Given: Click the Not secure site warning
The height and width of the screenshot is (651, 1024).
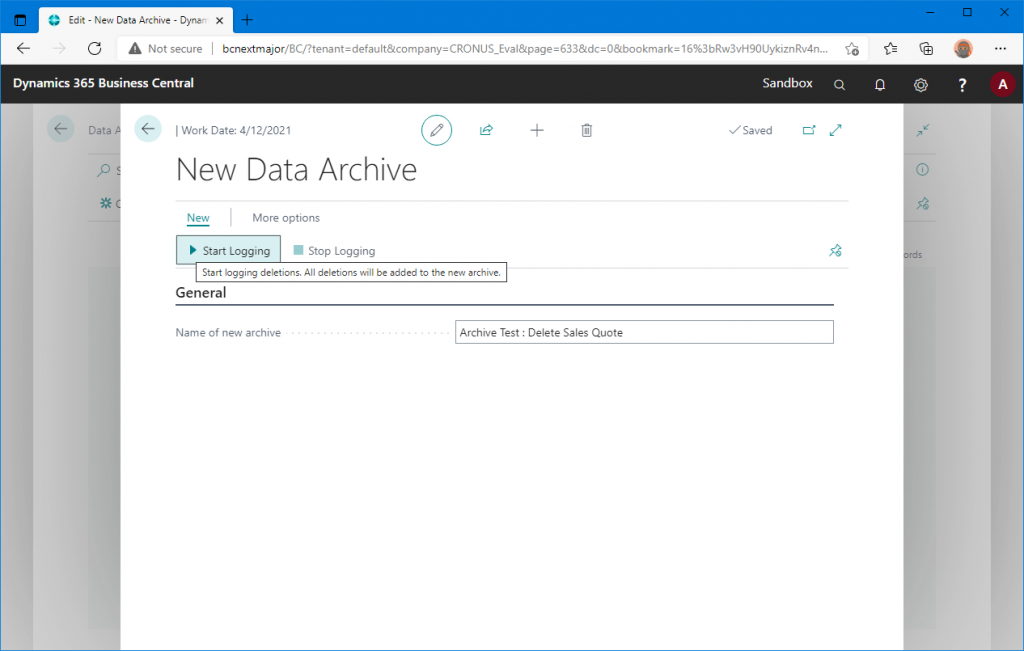Looking at the screenshot, I should 166,49.
